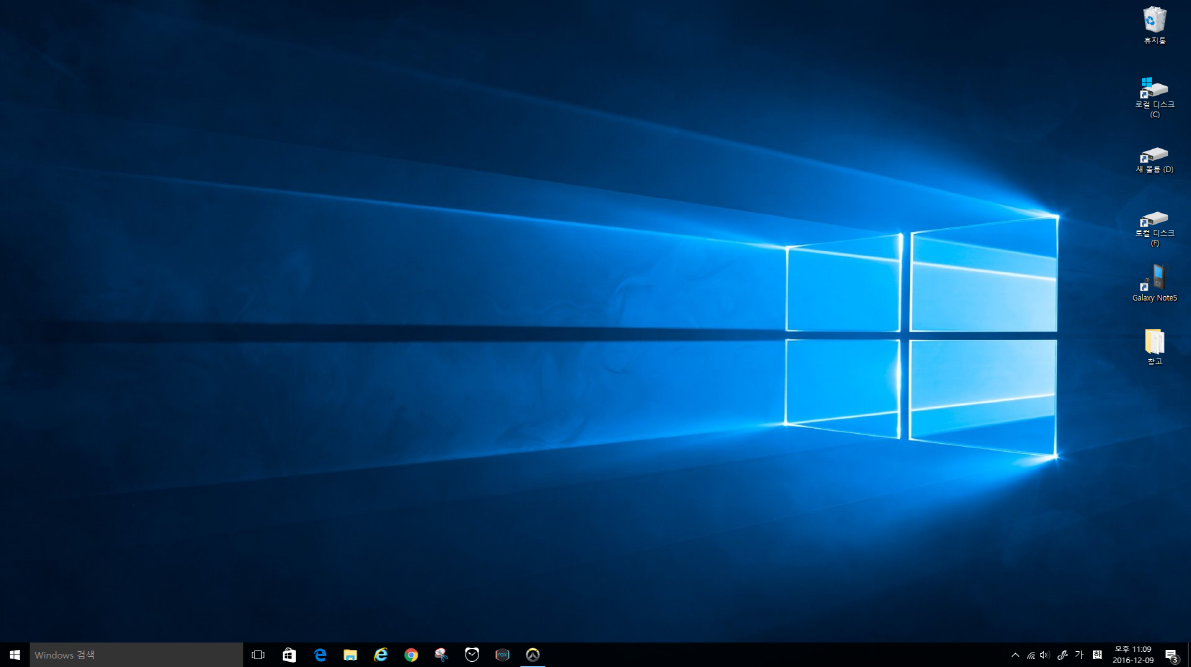Launch Google Chrome from the taskbar
The width and height of the screenshot is (1191, 667).
click(411, 655)
